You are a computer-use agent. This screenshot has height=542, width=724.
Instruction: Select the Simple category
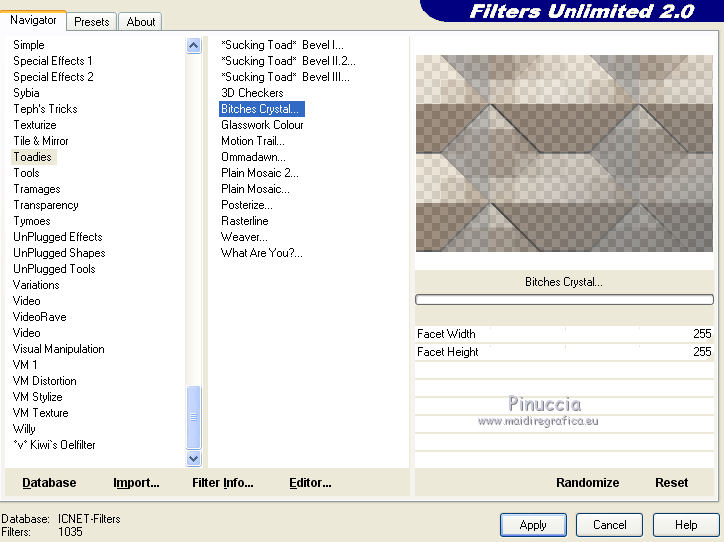tap(29, 45)
